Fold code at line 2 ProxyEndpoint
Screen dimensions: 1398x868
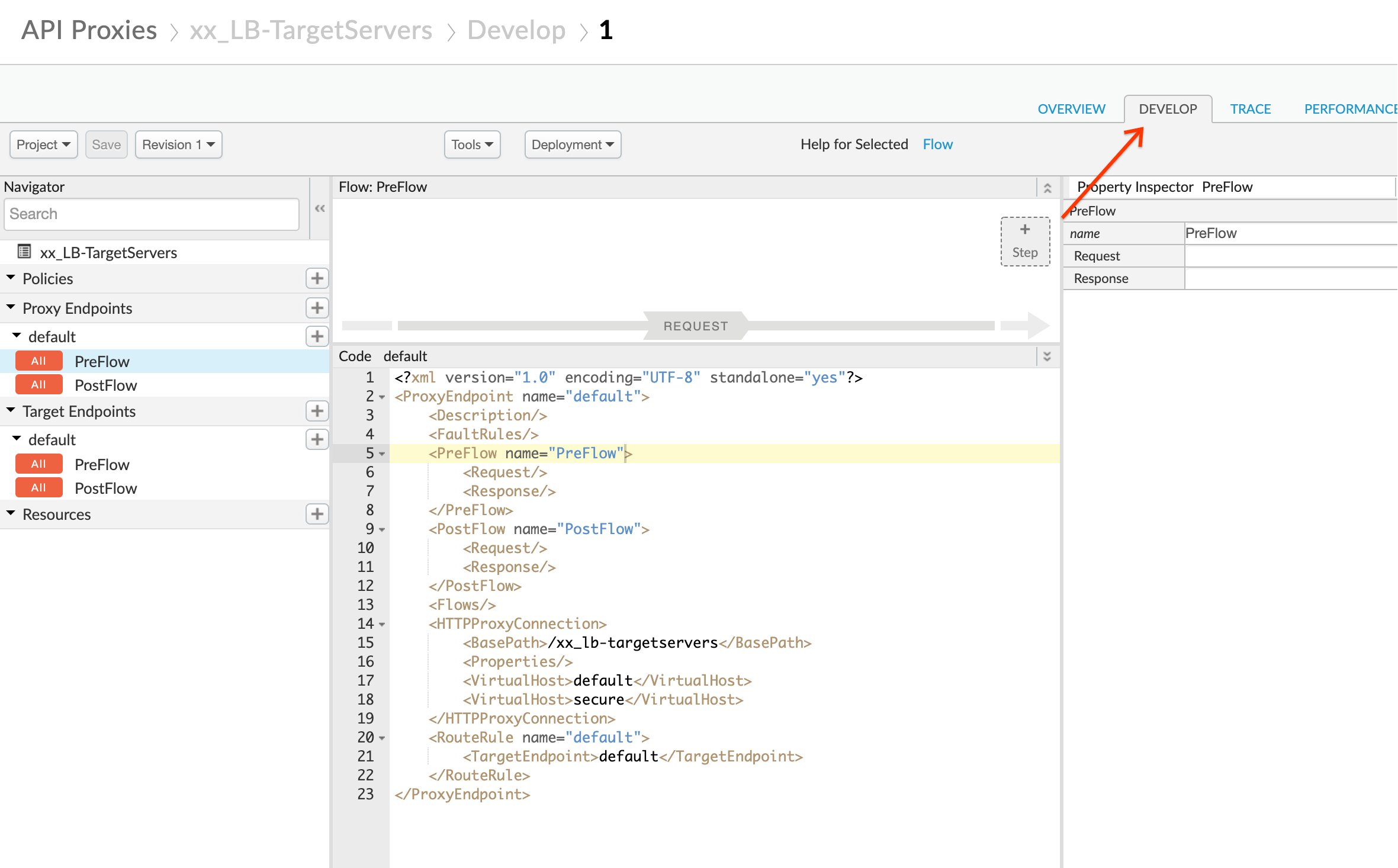coord(382,397)
